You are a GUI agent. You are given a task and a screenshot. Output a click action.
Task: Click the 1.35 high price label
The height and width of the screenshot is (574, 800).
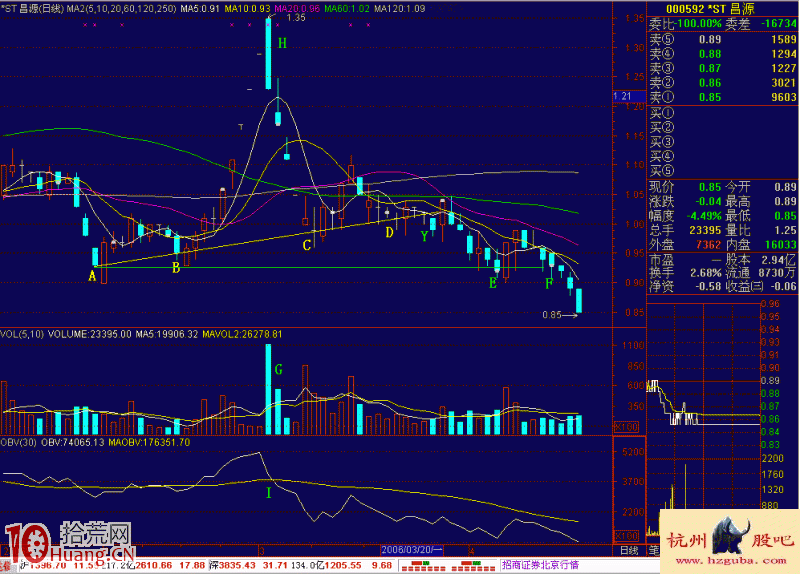pos(296,18)
